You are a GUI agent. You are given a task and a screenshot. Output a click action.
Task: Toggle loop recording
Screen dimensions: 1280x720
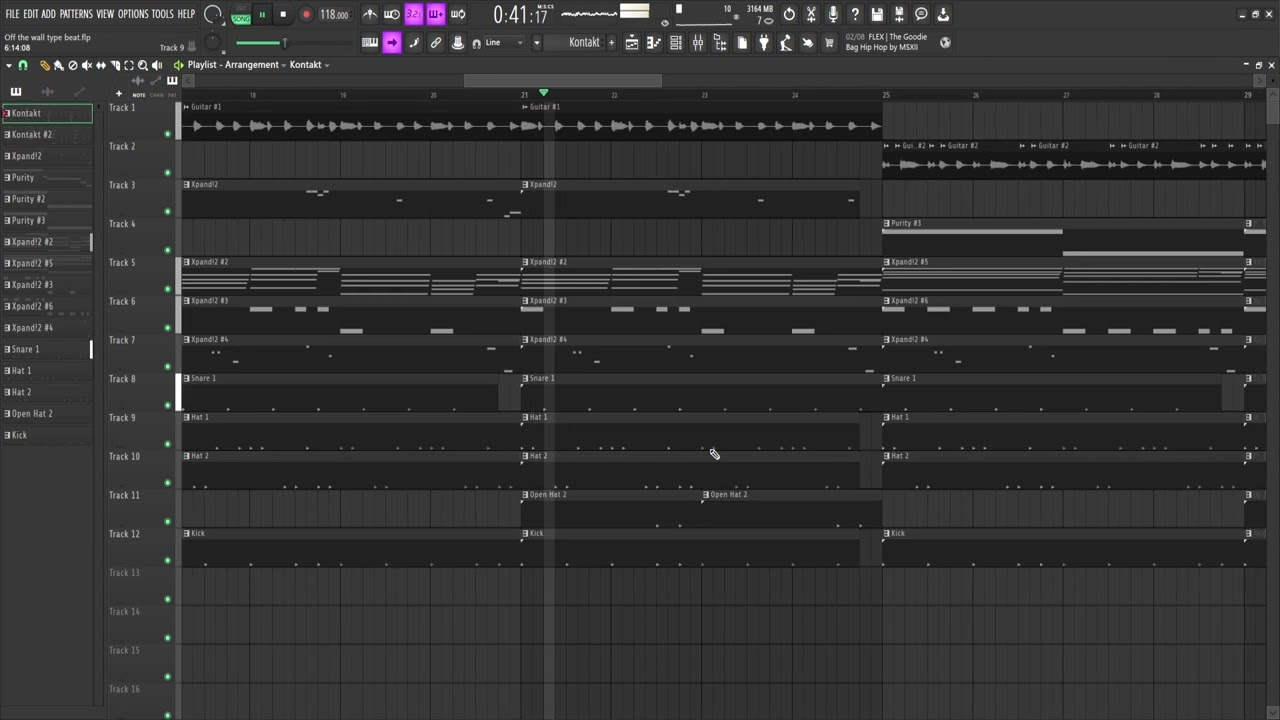pos(458,14)
